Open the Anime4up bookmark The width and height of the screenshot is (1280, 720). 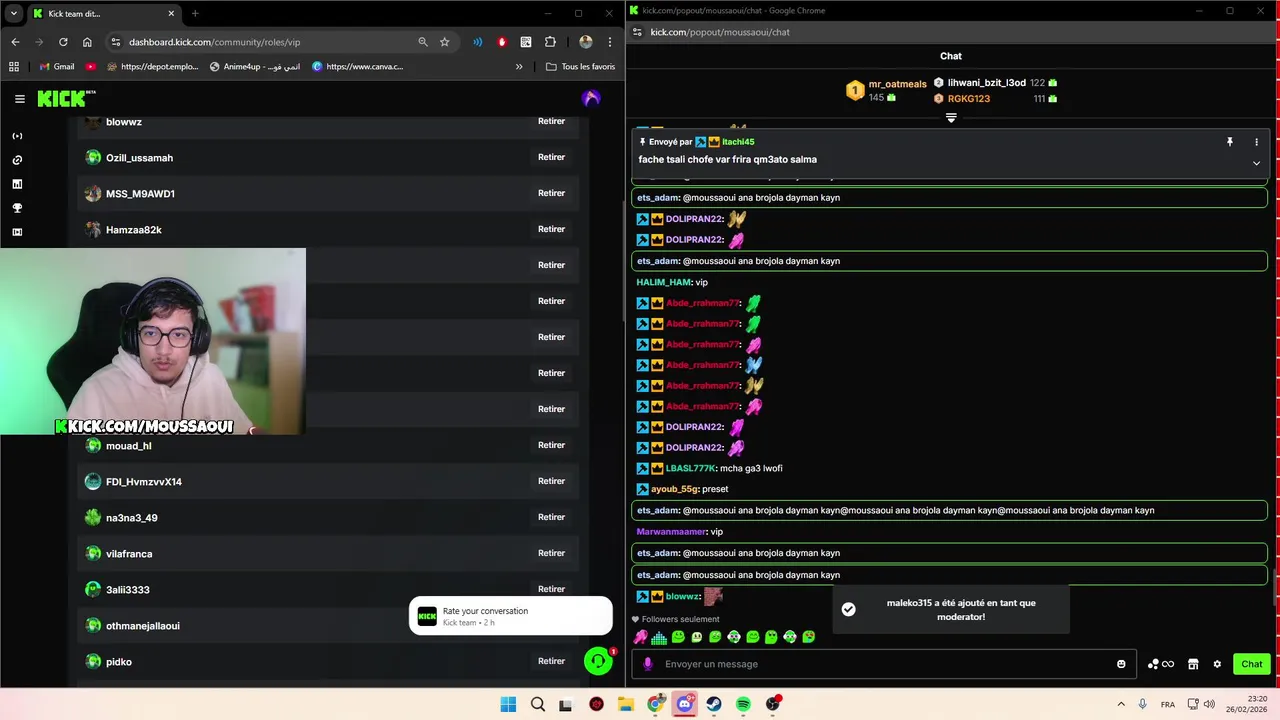(x=255, y=67)
